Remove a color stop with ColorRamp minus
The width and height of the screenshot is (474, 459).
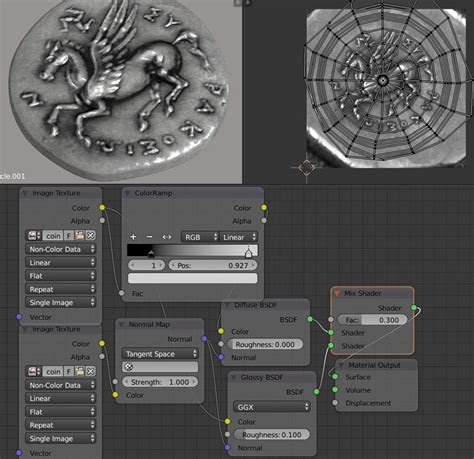149,237
